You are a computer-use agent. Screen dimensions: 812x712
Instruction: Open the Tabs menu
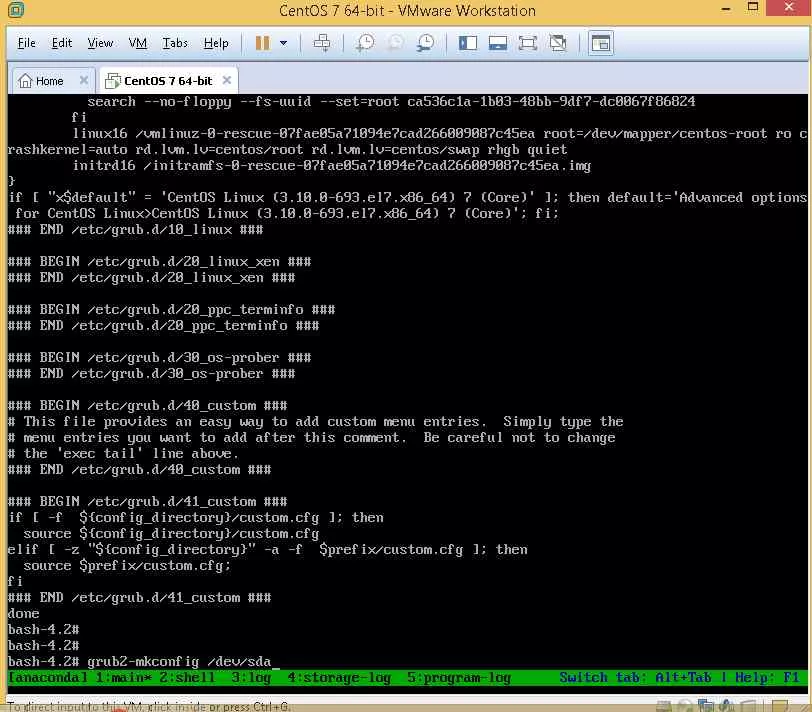175,43
